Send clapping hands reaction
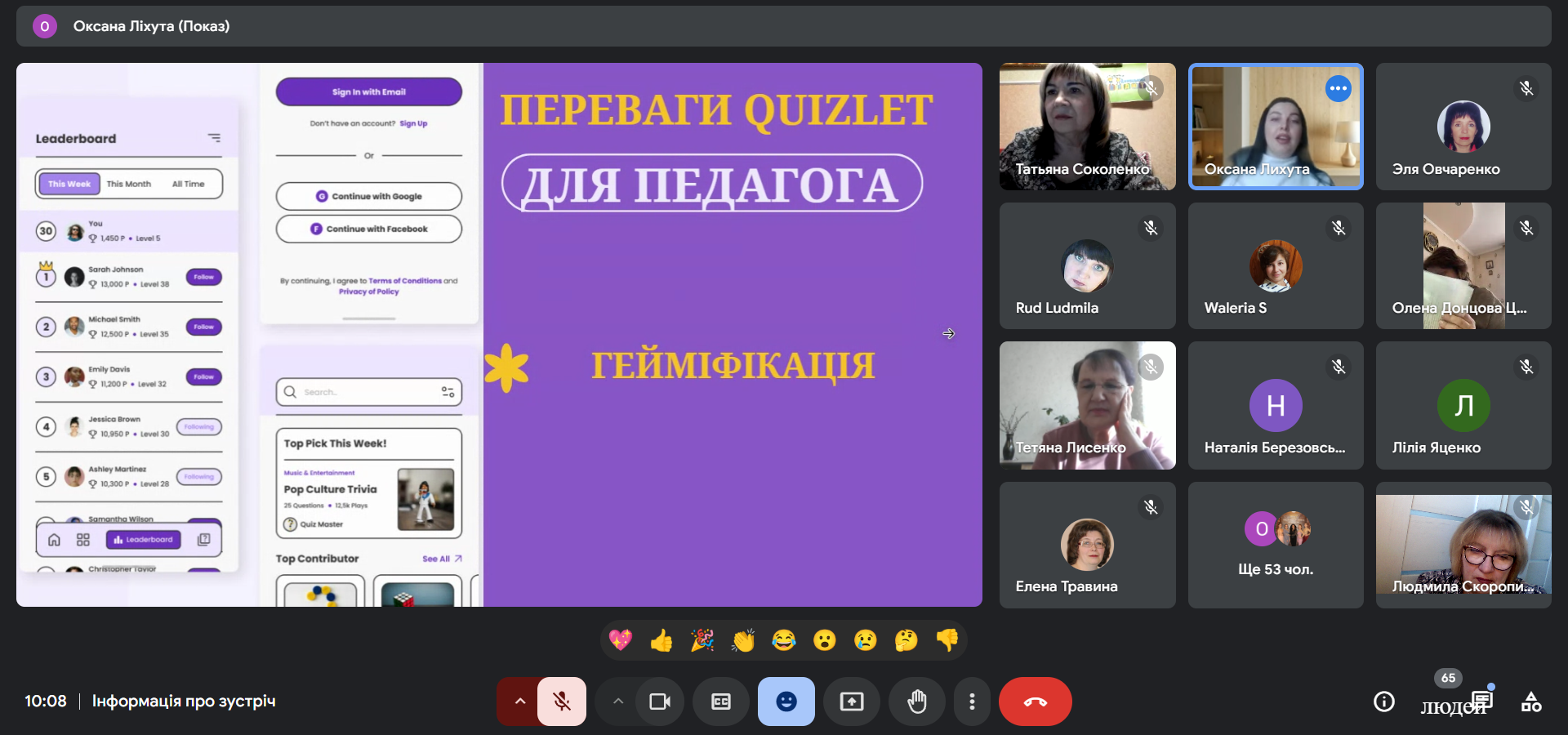Screen dimensions: 1568x735 743,640
